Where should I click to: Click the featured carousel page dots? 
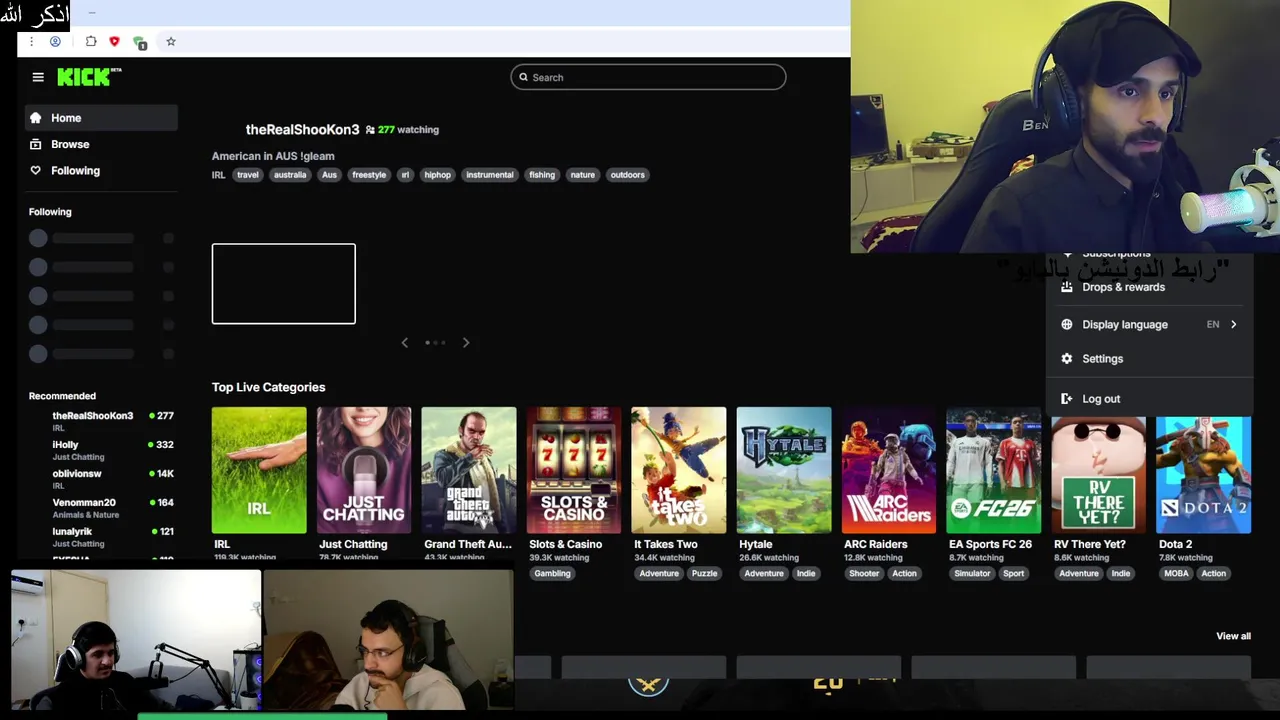pos(436,342)
